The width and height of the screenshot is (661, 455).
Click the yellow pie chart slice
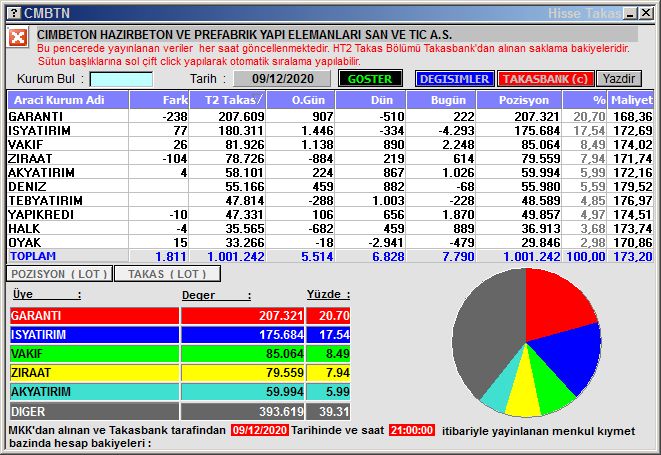524,392
